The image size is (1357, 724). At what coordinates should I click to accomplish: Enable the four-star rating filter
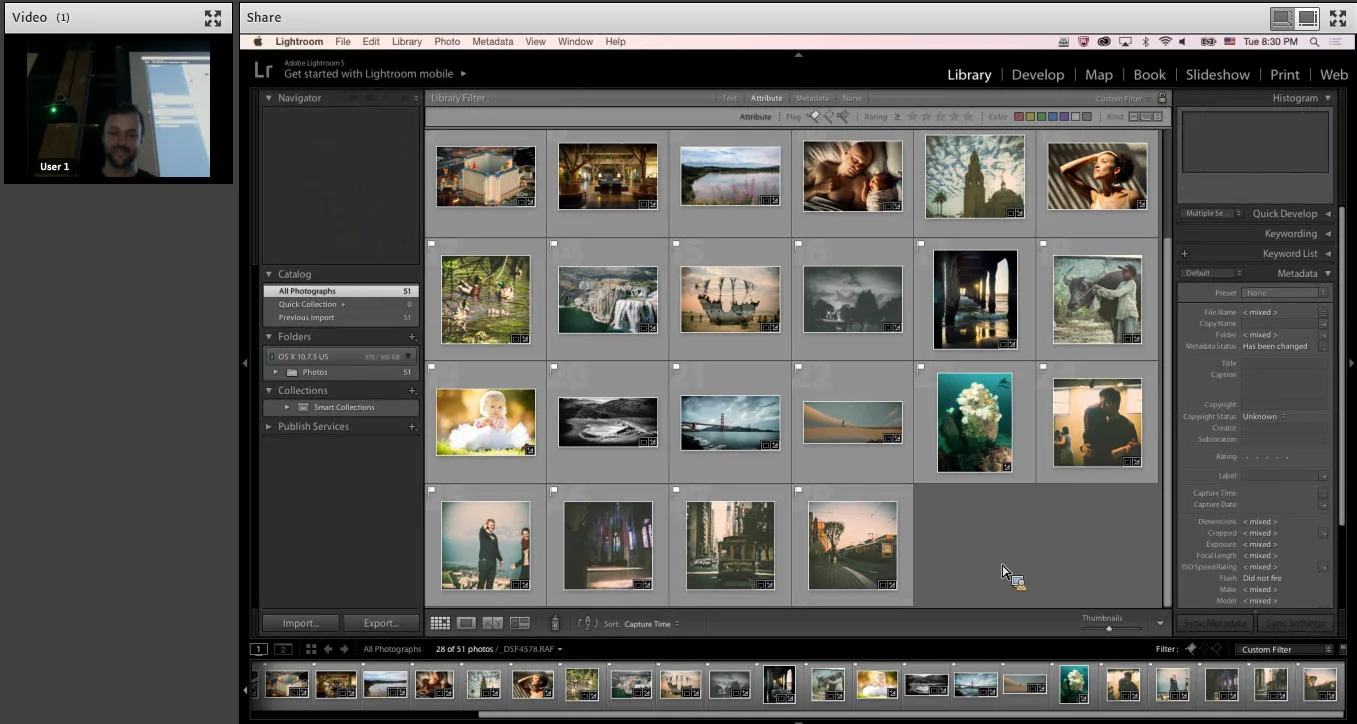click(953, 116)
